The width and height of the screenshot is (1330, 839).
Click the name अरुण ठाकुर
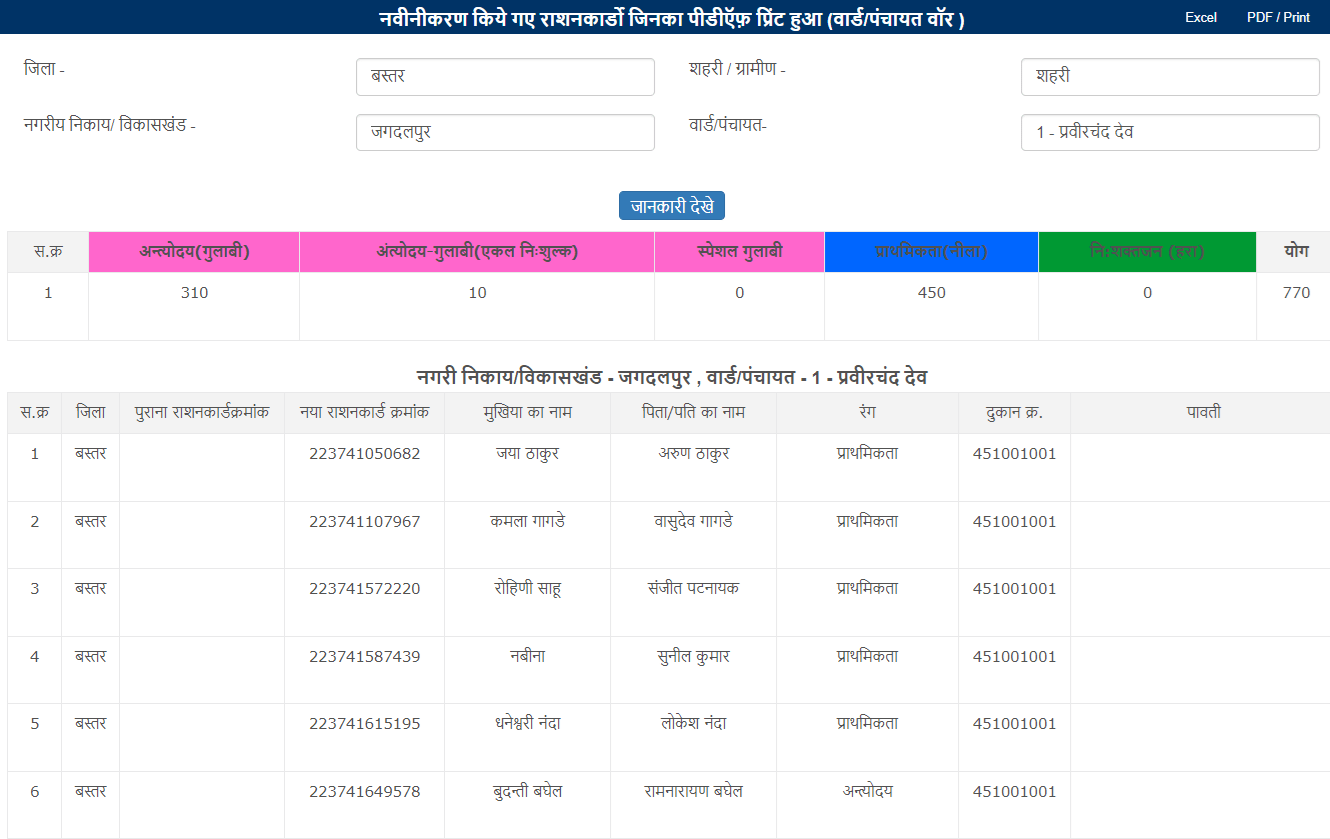click(693, 454)
